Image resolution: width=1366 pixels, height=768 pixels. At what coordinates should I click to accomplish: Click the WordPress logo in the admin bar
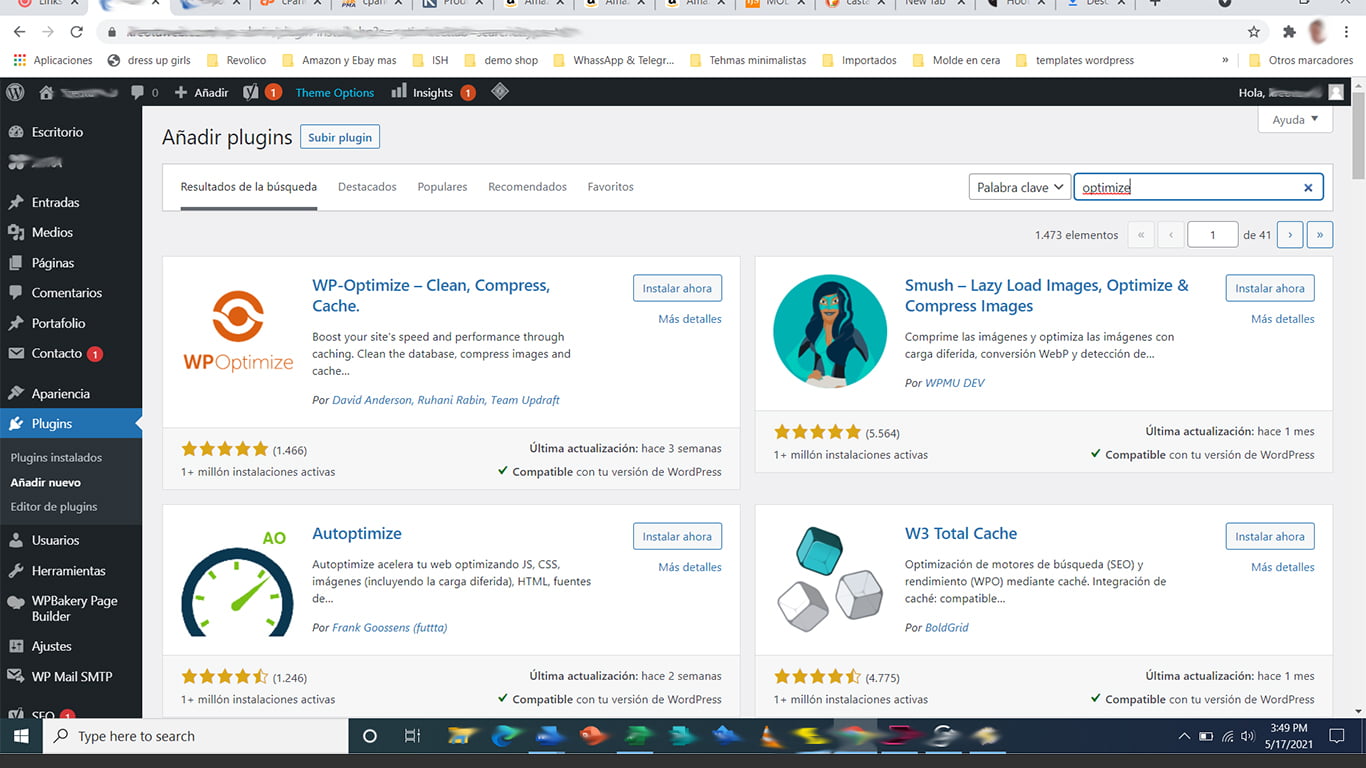(14, 91)
